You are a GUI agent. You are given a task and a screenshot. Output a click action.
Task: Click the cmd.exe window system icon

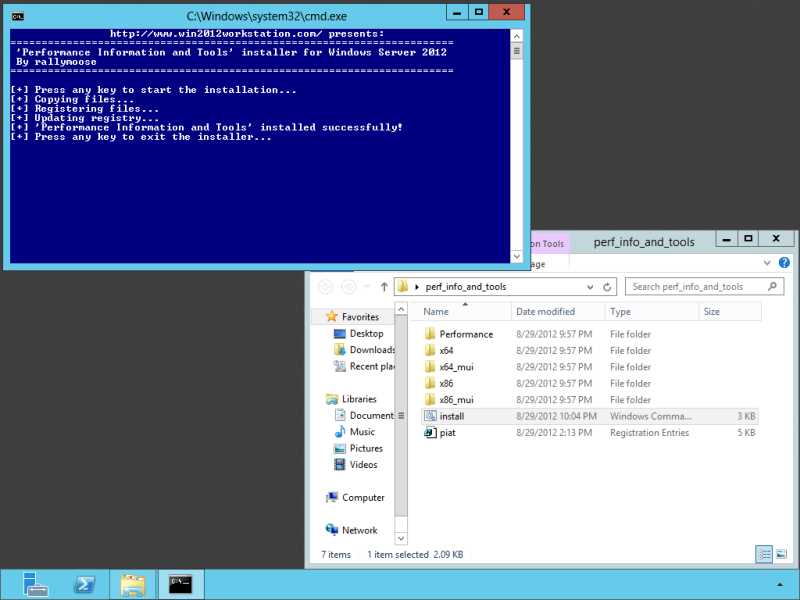click(x=18, y=16)
